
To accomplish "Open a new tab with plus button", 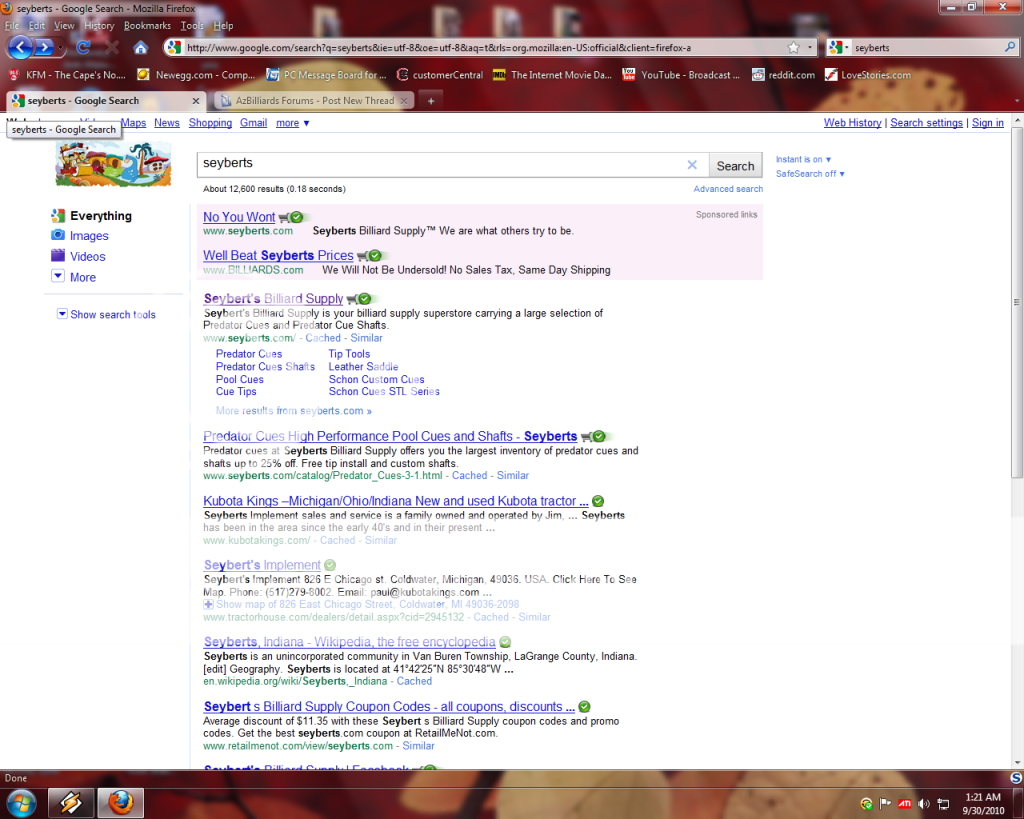I will click(431, 101).
